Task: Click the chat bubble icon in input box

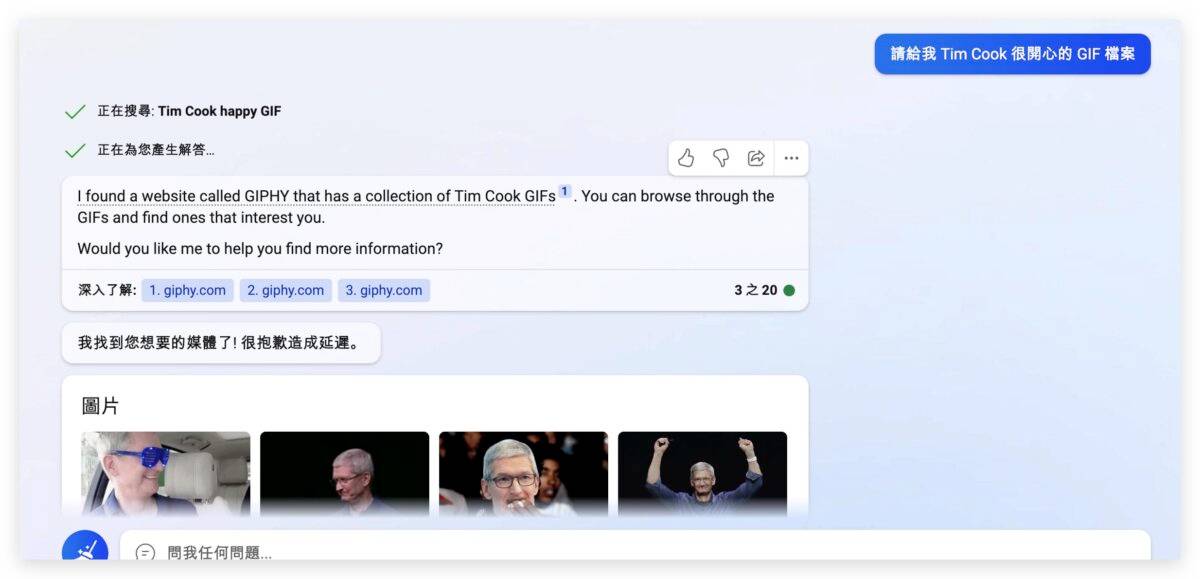Action: pyautogui.click(x=145, y=552)
